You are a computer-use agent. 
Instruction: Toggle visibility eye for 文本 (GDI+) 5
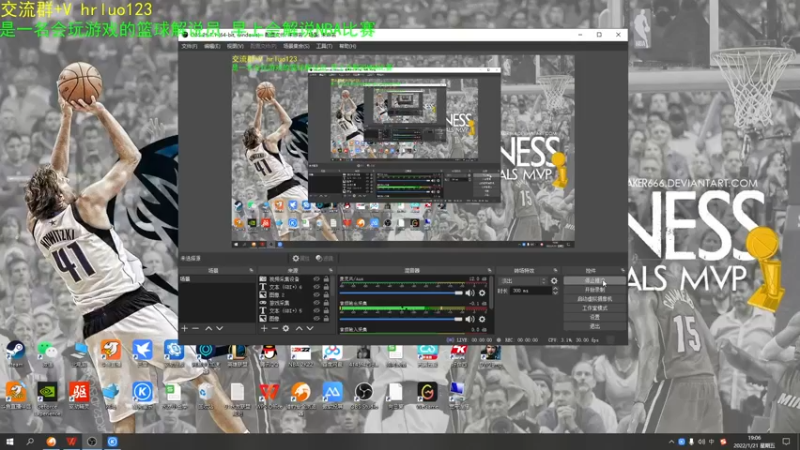[x=316, y=310]
